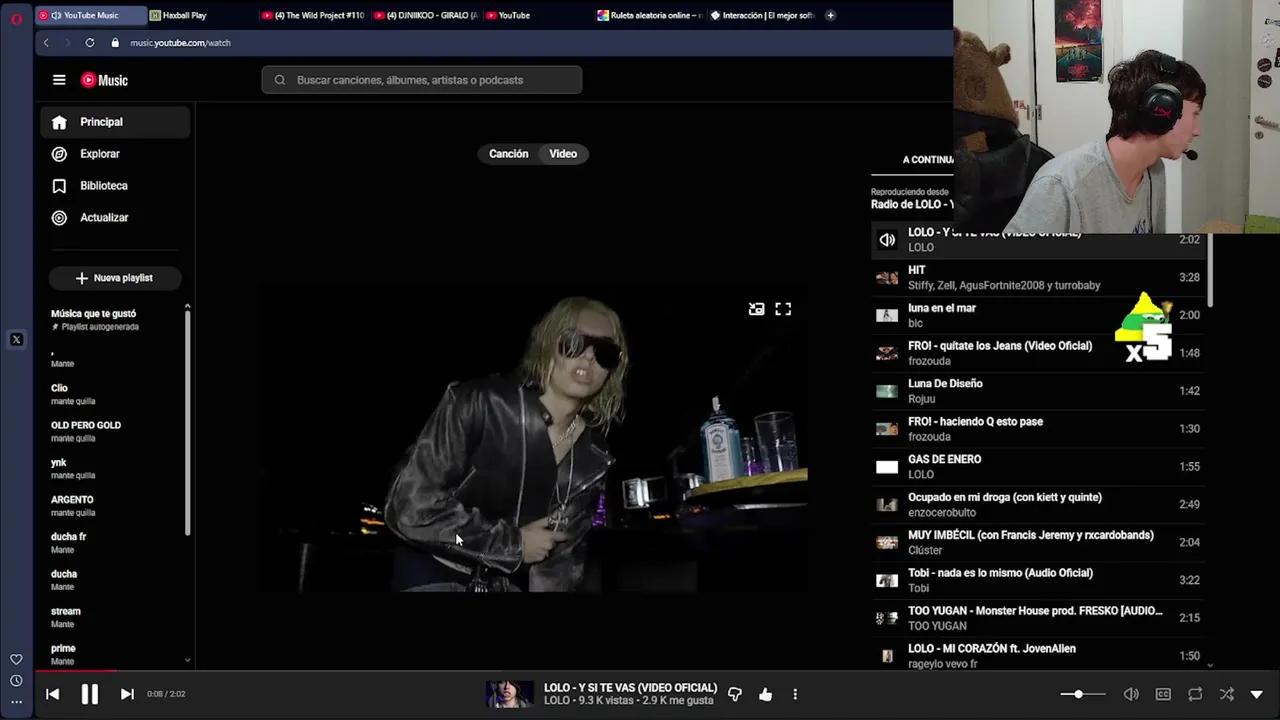This screenshot has width=1280, height=720.
Task: Reload the page in browser
Action: (x=90, y=43)
